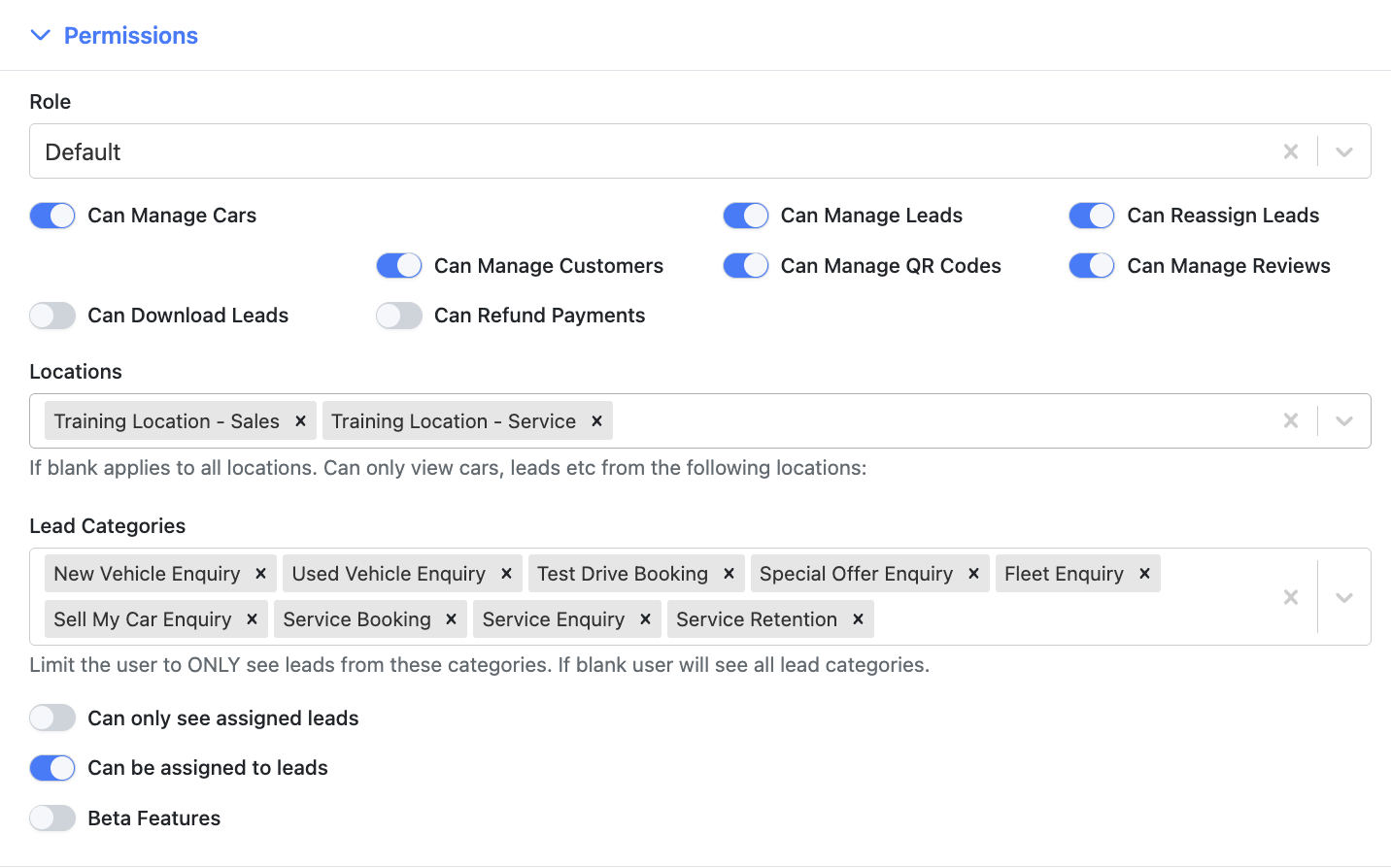
Task: Turn on Beta Features switch
Action: 52,818
